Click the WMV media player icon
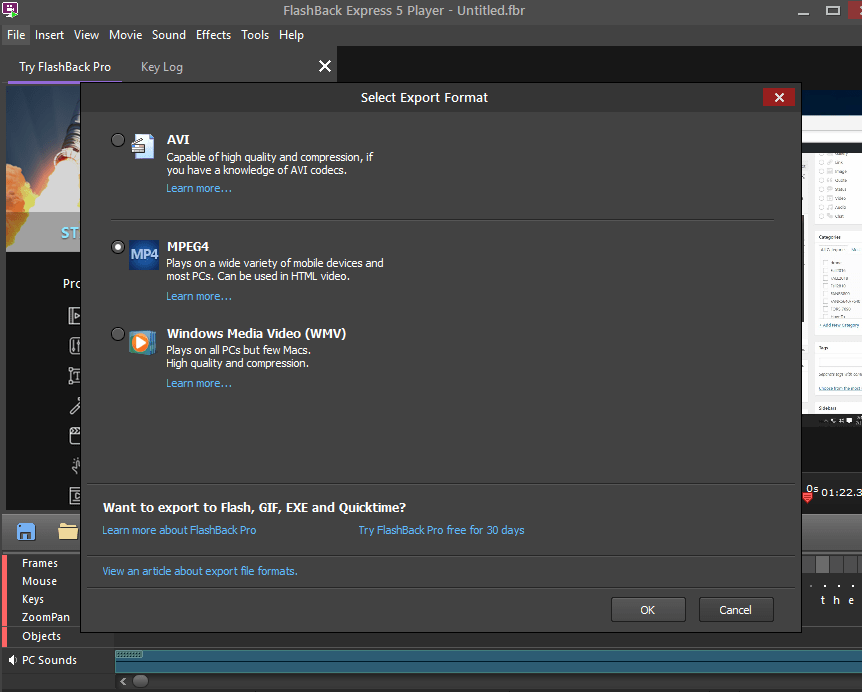The width and height of the screenshot is (862, 692). (x=142, y=342)
